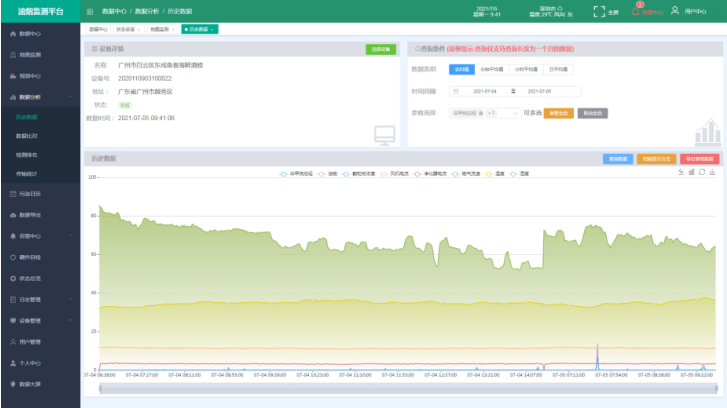Click the green 选择设备 button

(x=380, y=48)
